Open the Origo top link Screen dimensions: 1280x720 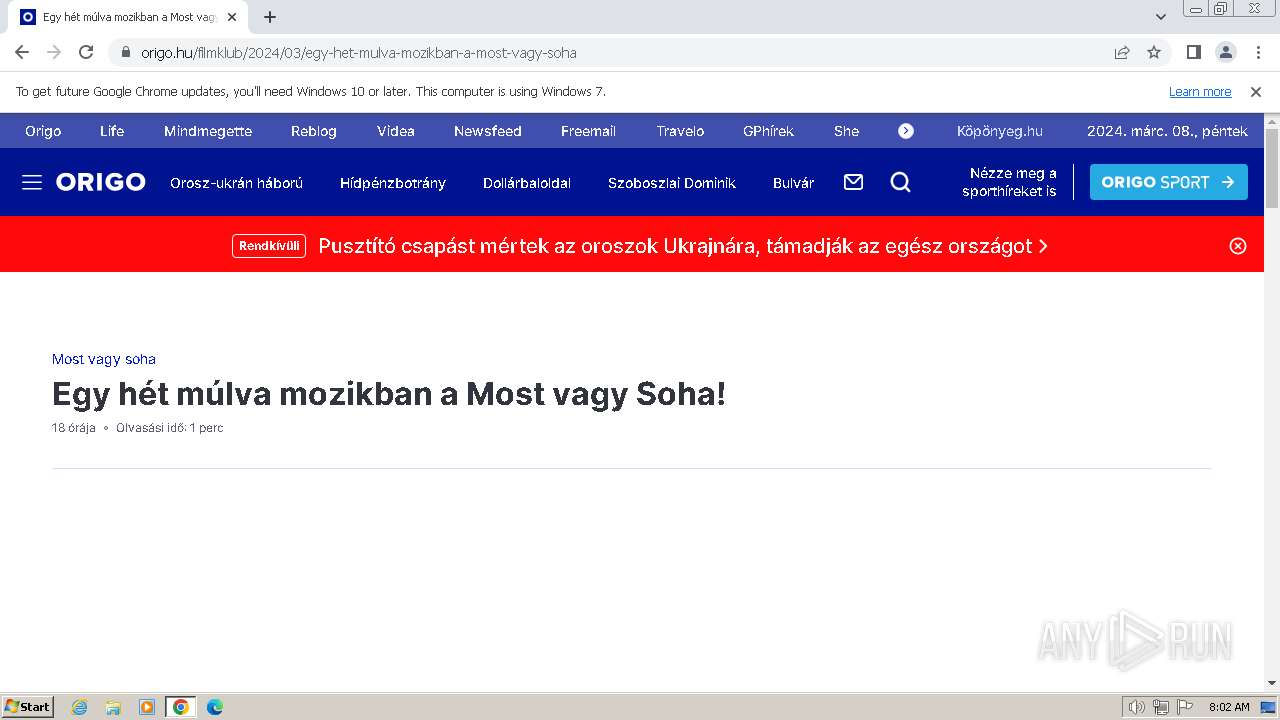tap(43, 131)
